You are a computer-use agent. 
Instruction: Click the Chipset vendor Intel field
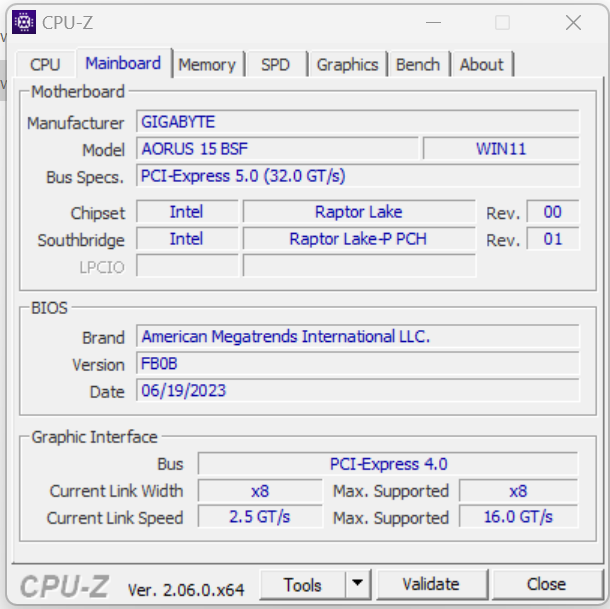pyautogui.click(x=187, y=212)
